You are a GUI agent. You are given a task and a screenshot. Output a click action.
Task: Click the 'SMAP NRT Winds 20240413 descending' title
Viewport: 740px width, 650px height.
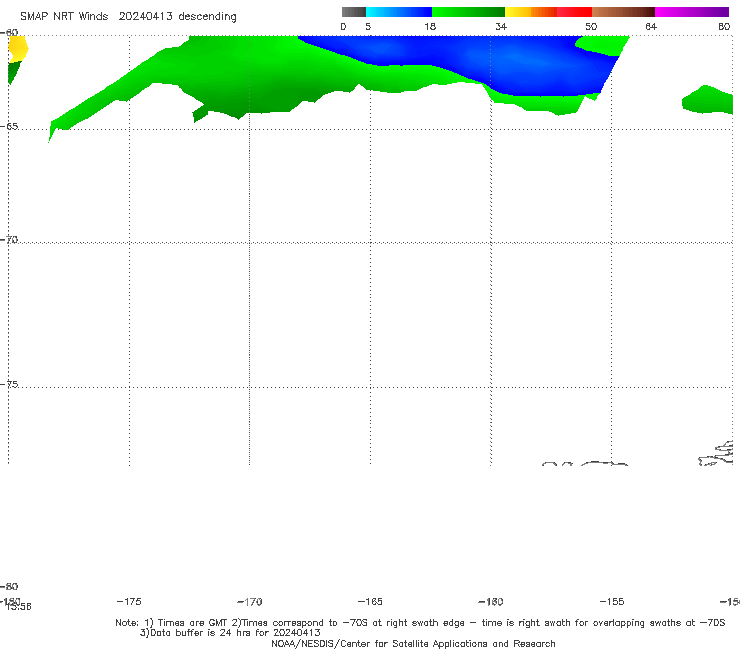[x=128, y=16]
